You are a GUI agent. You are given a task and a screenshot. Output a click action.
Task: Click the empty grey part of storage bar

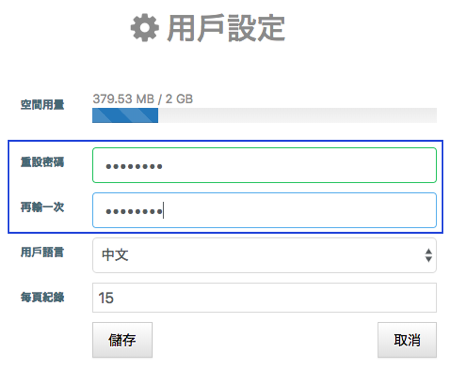[297, 115]
